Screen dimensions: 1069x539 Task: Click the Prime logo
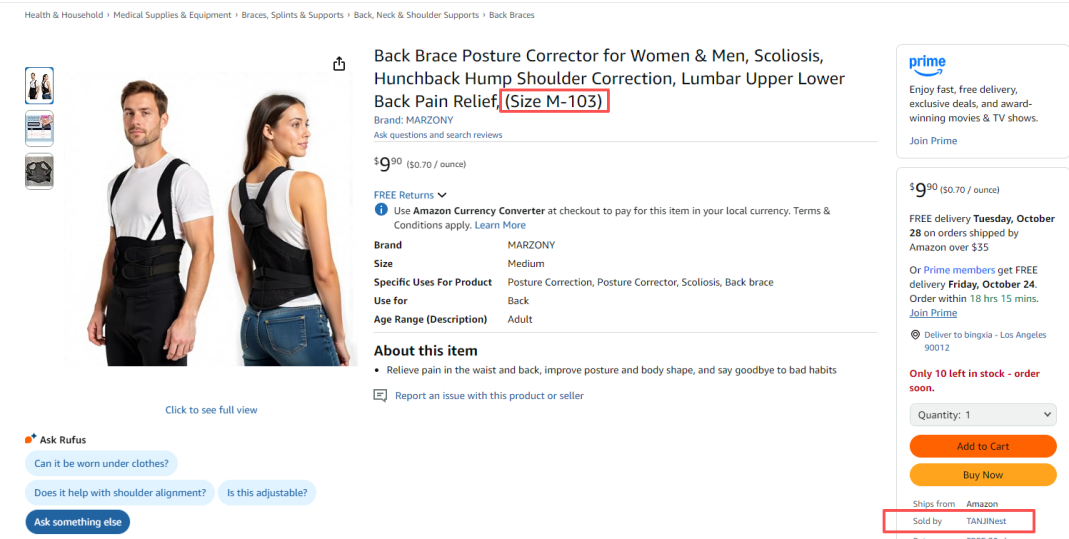[x=927, y=65]
